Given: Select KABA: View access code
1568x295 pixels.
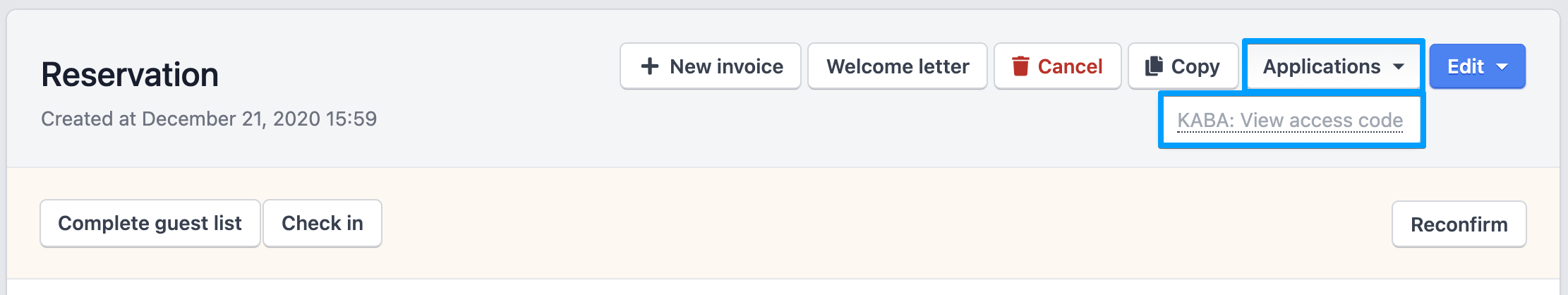Looking at the screenshot, I should point(1290,121).
